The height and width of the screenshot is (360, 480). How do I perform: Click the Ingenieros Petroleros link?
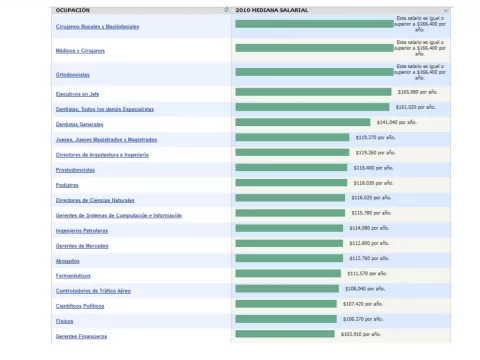[82, 231]
